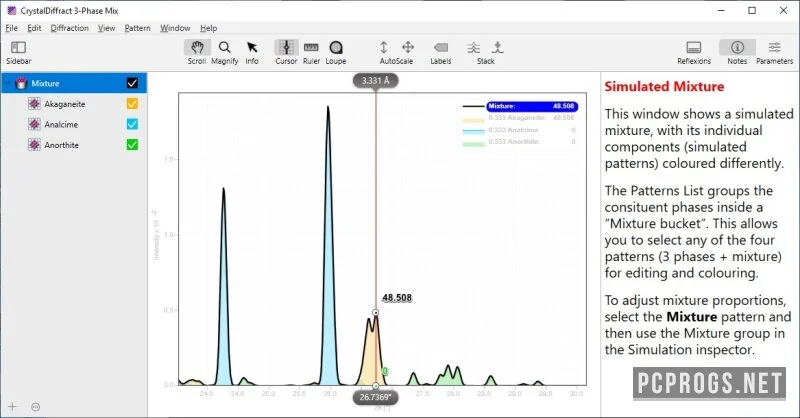Click the 26.7369° cursor angle label
Viewport: 800px width, 418px height.
pos(375,397)
